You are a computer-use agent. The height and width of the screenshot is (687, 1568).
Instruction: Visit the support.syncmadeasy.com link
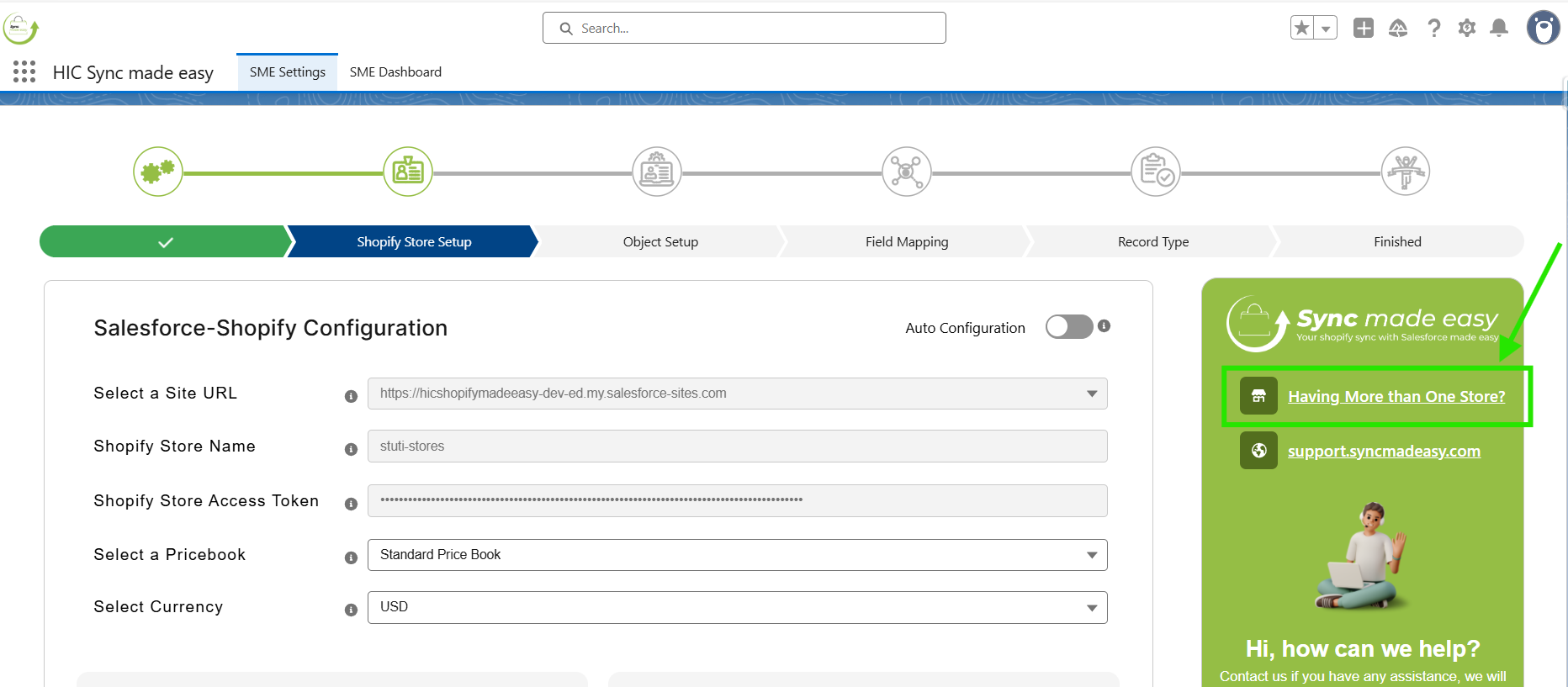tap(1384, 452)
